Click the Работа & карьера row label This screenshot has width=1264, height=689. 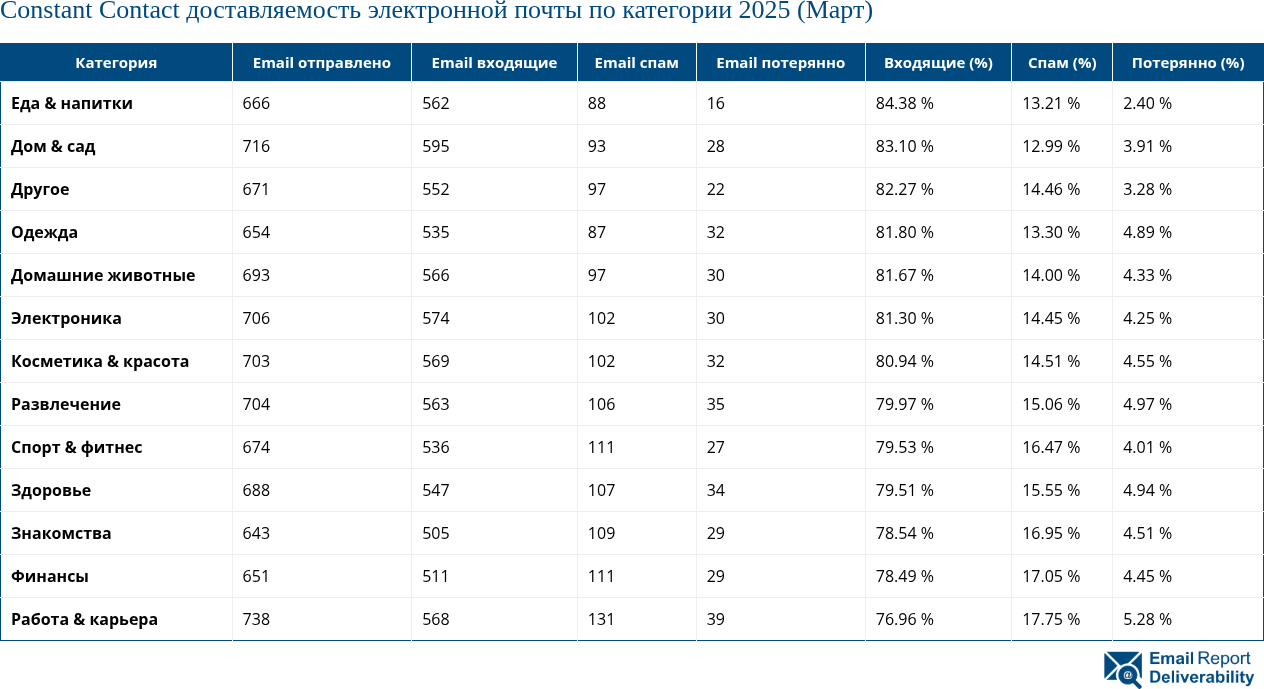(x=84, y=619)
